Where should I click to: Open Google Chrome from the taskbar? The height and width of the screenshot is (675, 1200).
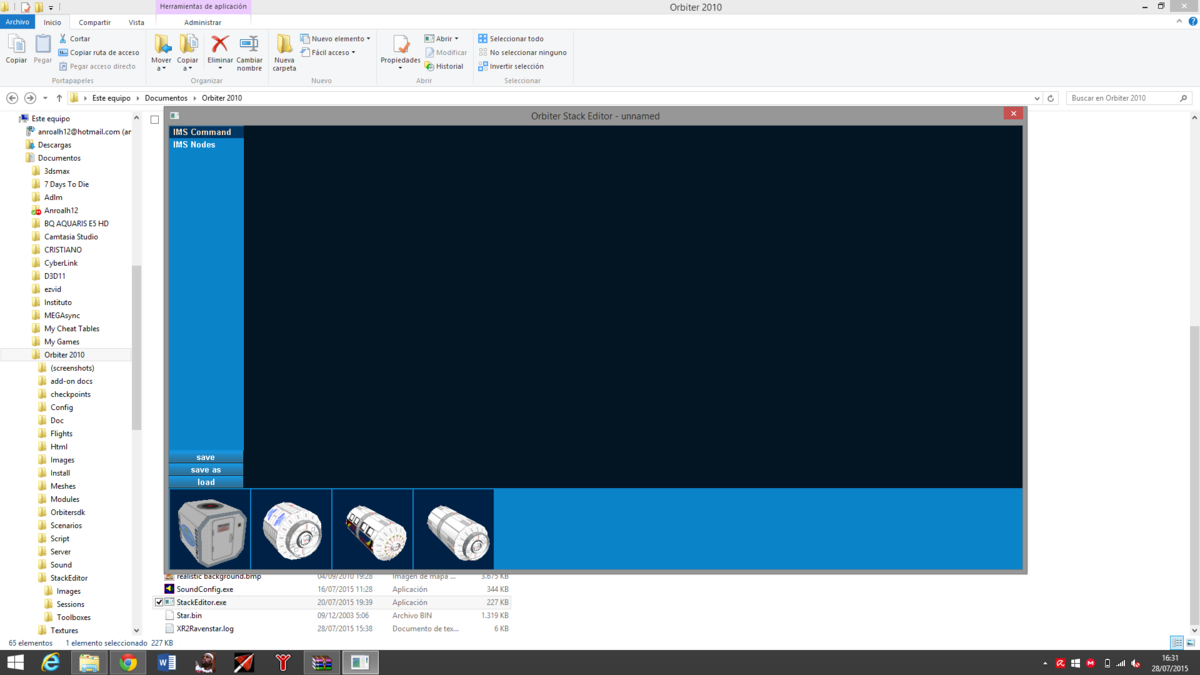(128, 662)
